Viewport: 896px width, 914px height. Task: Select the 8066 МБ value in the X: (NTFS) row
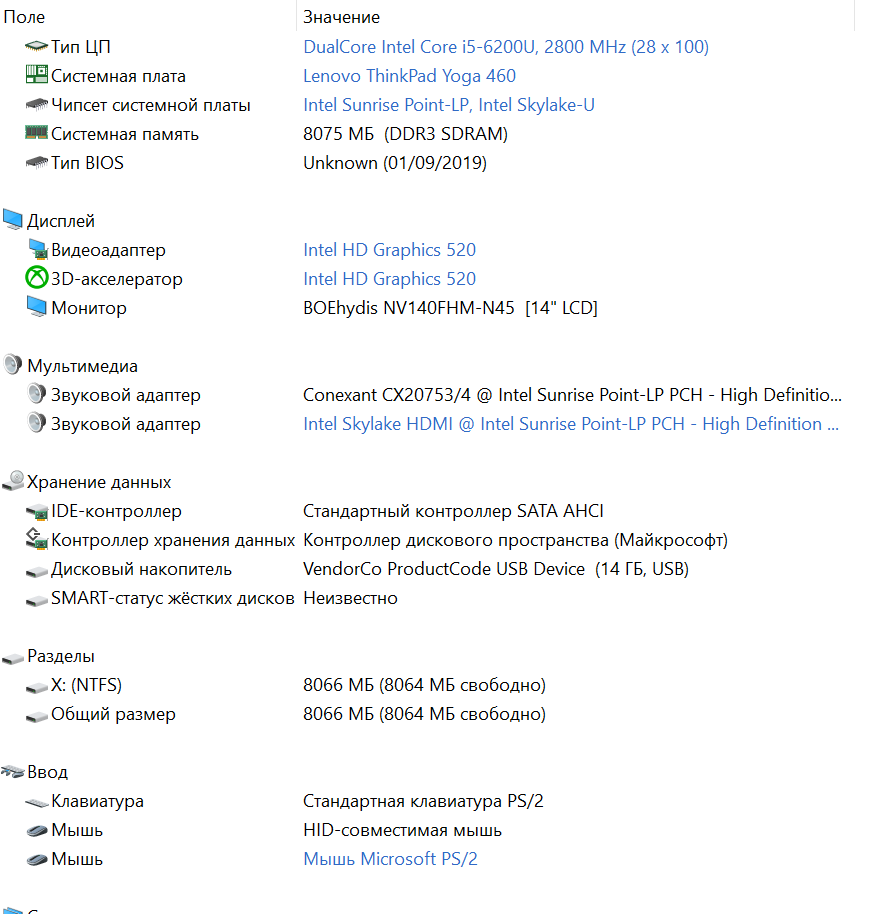point(424,685)
